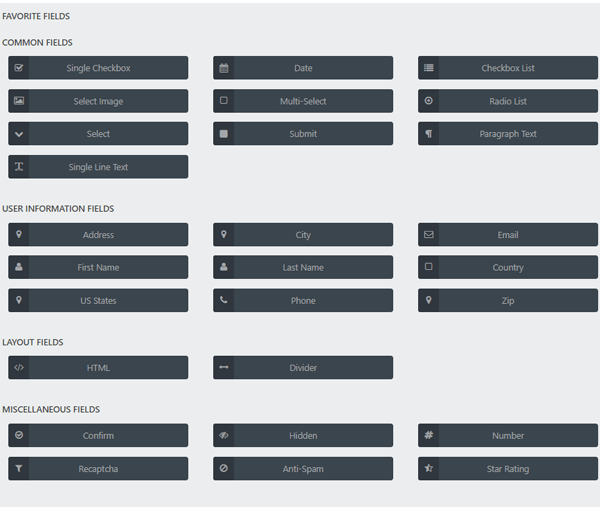Add the Confirm field
The image size is (600, 510).
click(98, 436)
